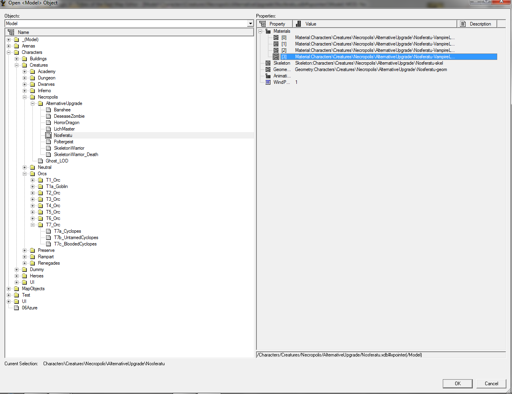Screen dimensions: 512x394
Task: Click the HorrorDragon model file icon
Action: [x=48, y=122]
